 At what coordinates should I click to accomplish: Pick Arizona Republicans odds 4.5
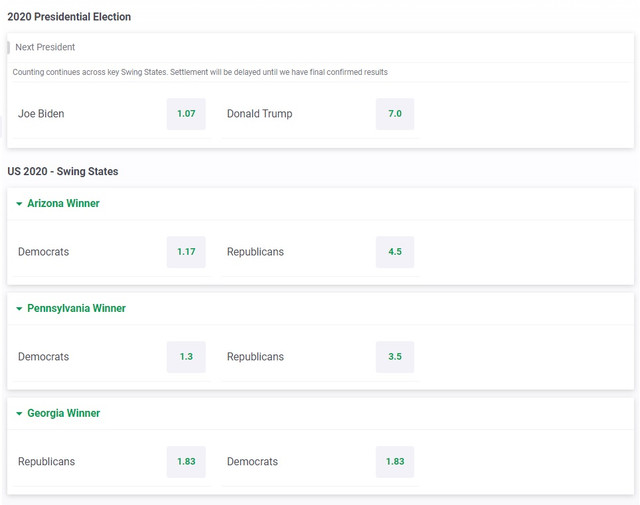point(395,251)
